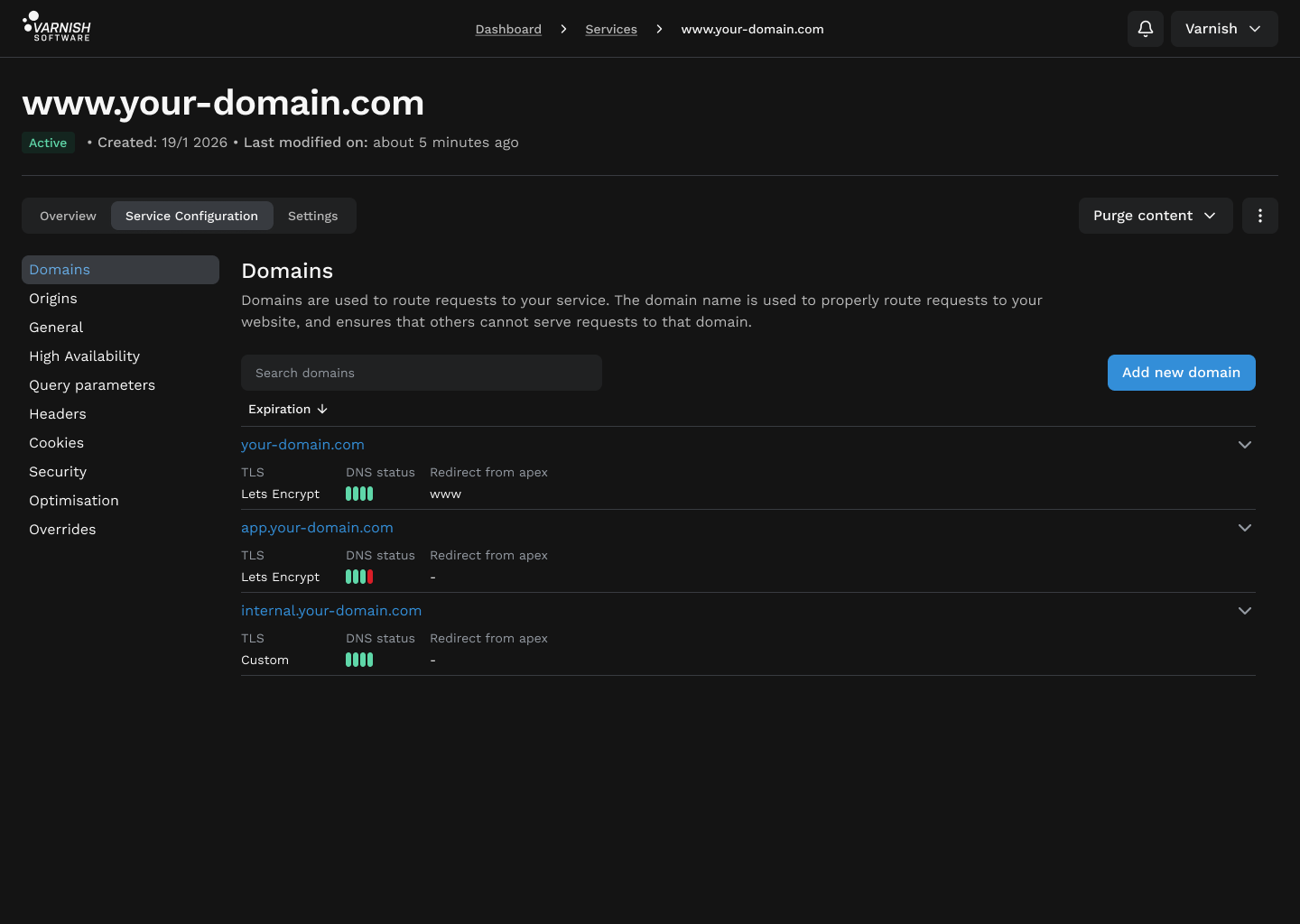Click DNS status indicator for internal.your-domain.com
This screenshot has width=1300, height=924.
(x=359, y=660)
